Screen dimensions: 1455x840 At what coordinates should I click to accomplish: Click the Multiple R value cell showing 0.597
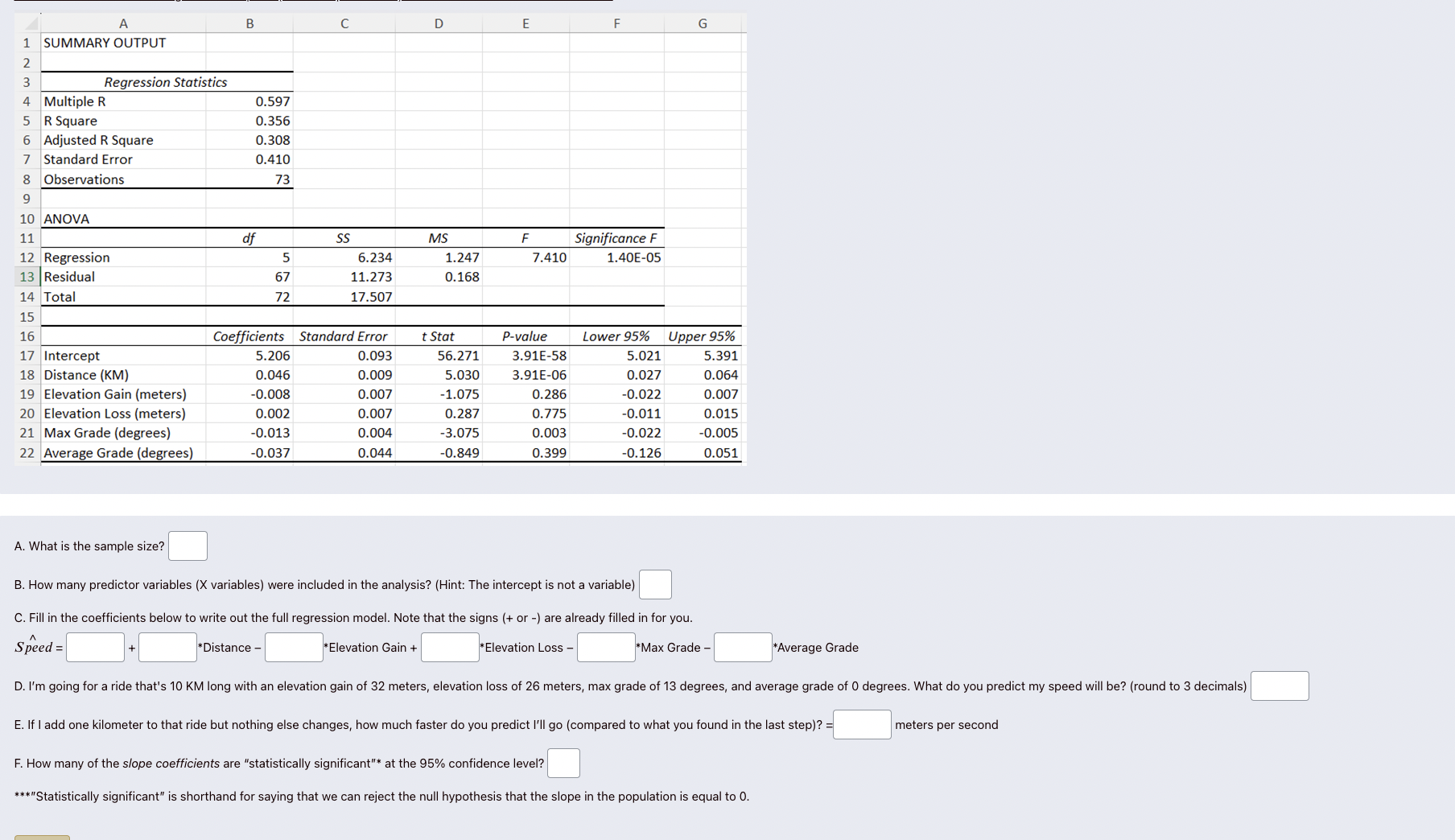pos(272,101)
